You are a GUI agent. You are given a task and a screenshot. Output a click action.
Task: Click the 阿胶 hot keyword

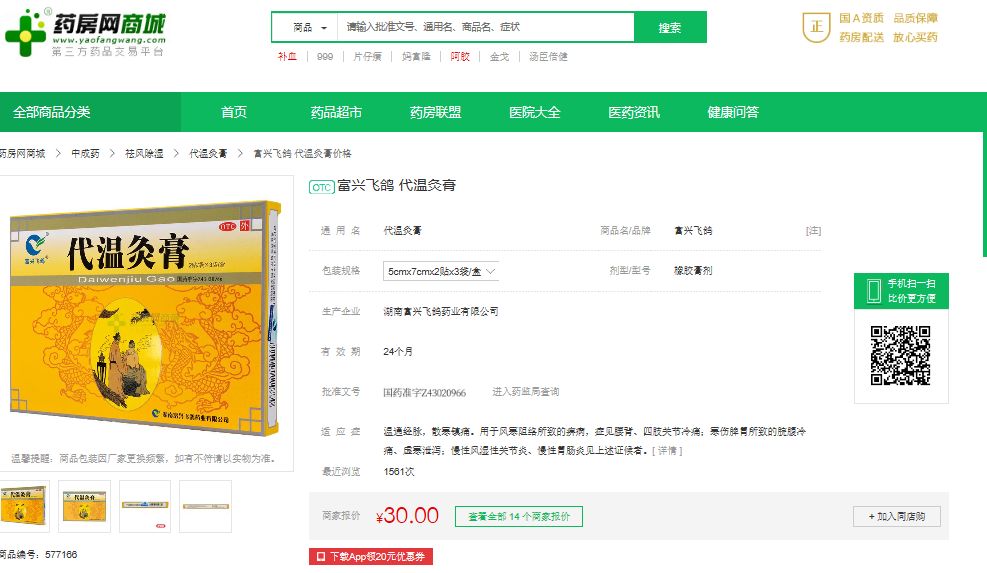pos(460,57)
